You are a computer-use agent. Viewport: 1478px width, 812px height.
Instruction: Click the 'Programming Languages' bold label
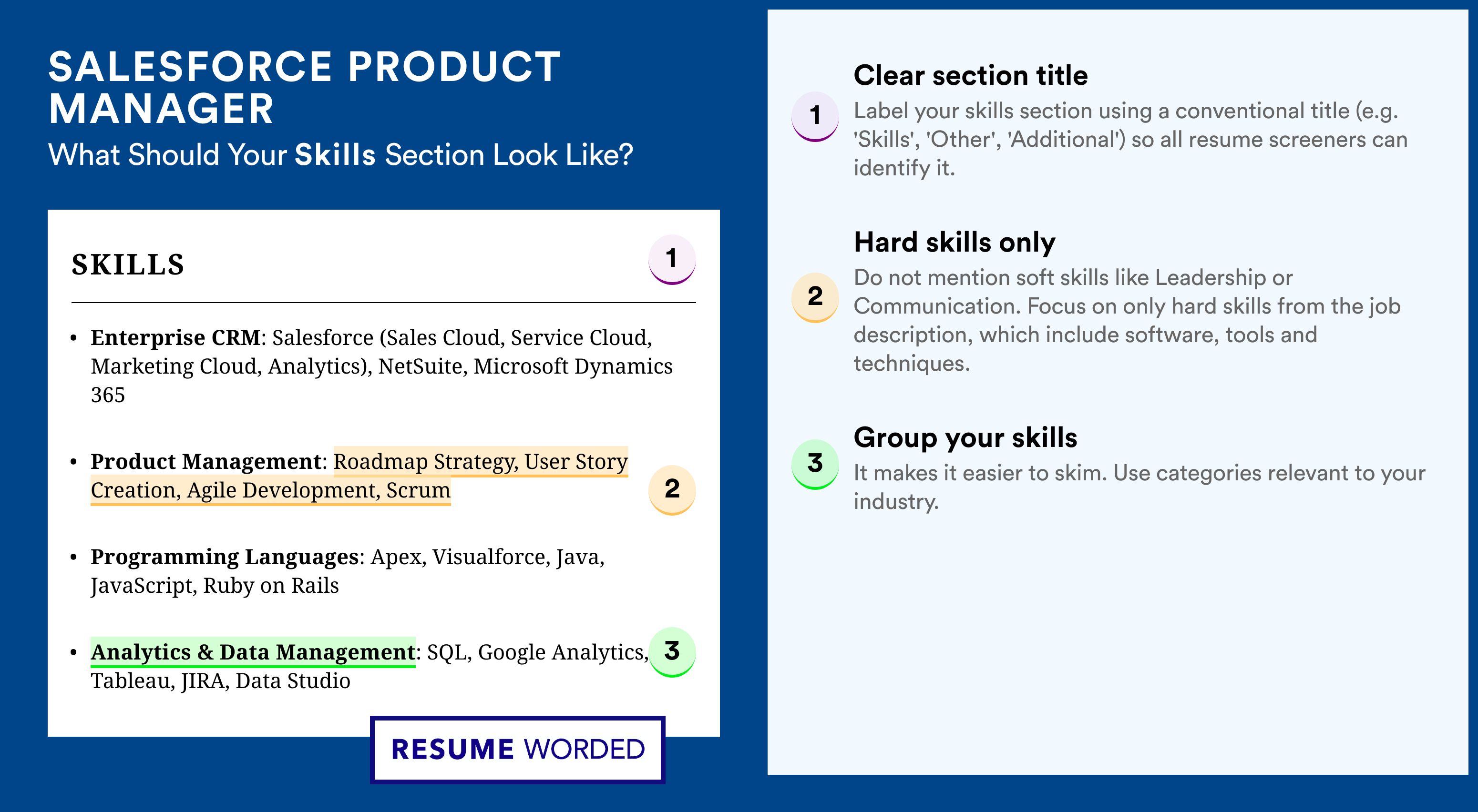coord(225,557)
